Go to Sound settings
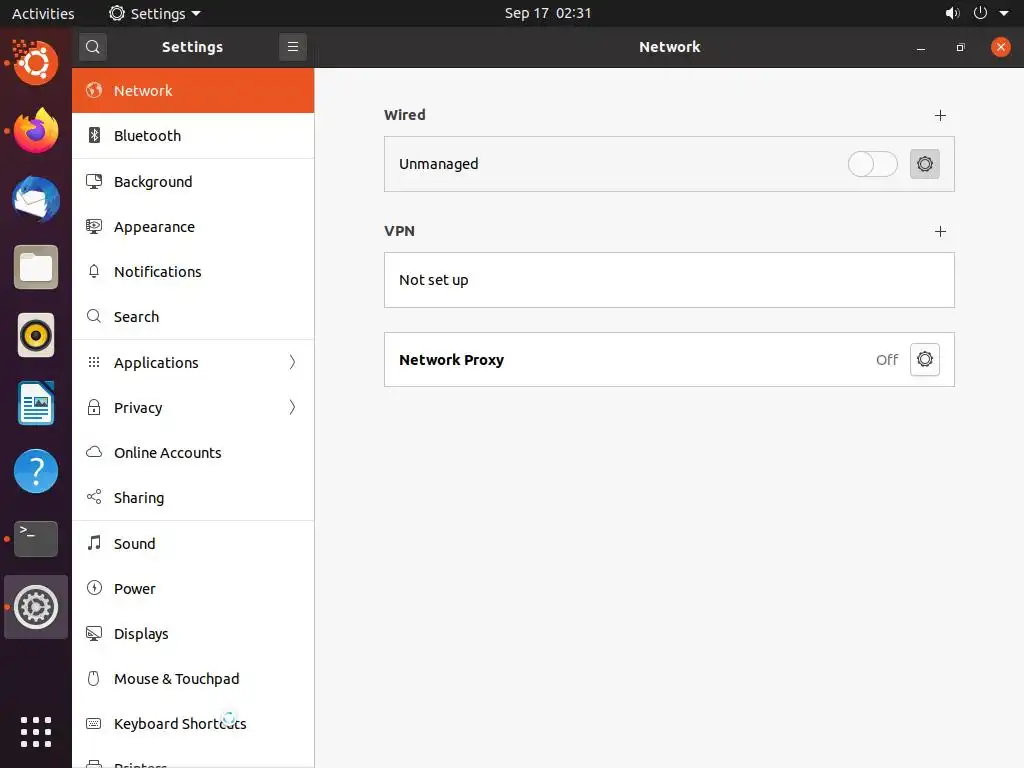The image size is (1024, 768). (193, 543)
